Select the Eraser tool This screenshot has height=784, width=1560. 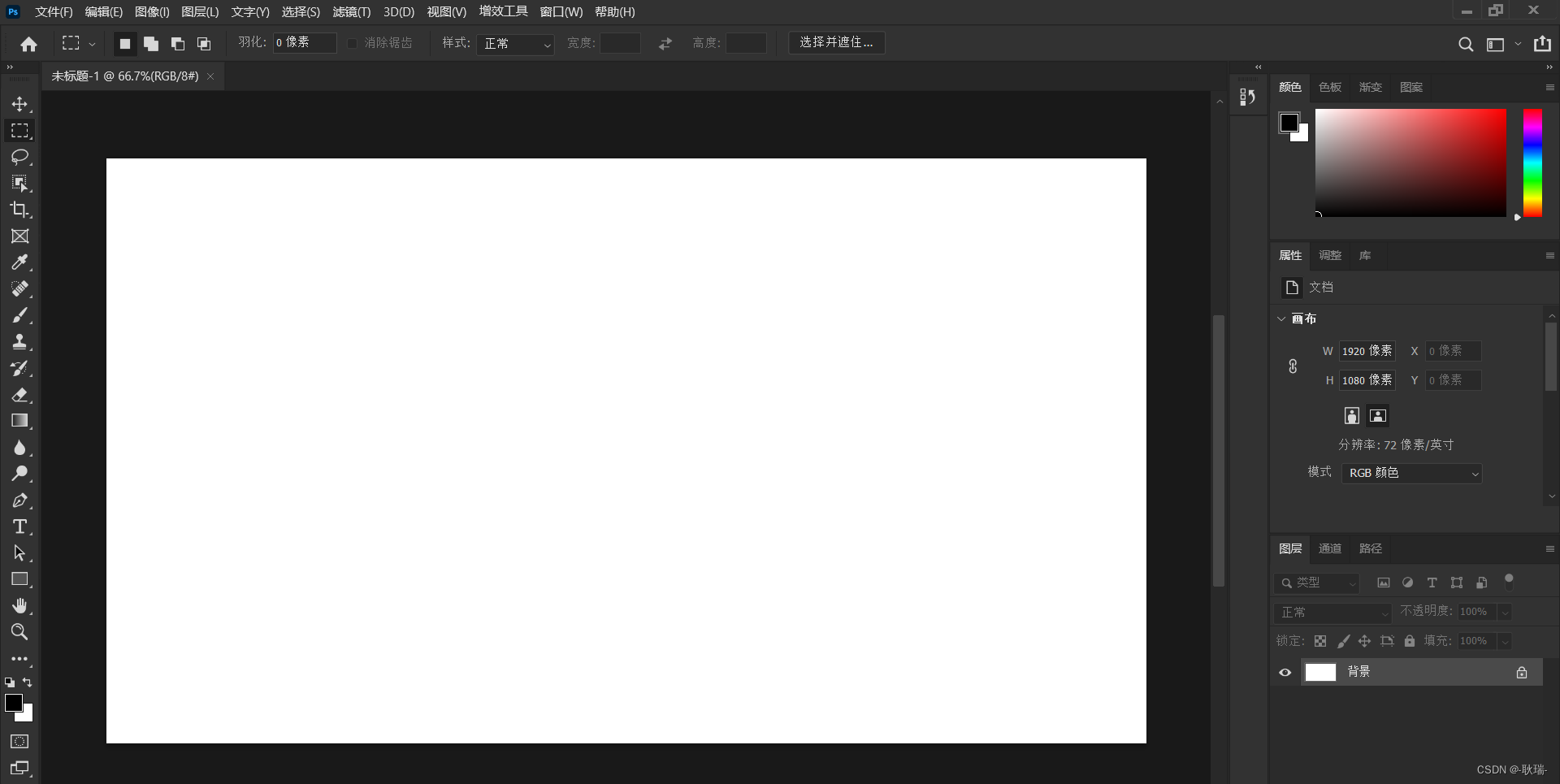[x=19, y=395]
